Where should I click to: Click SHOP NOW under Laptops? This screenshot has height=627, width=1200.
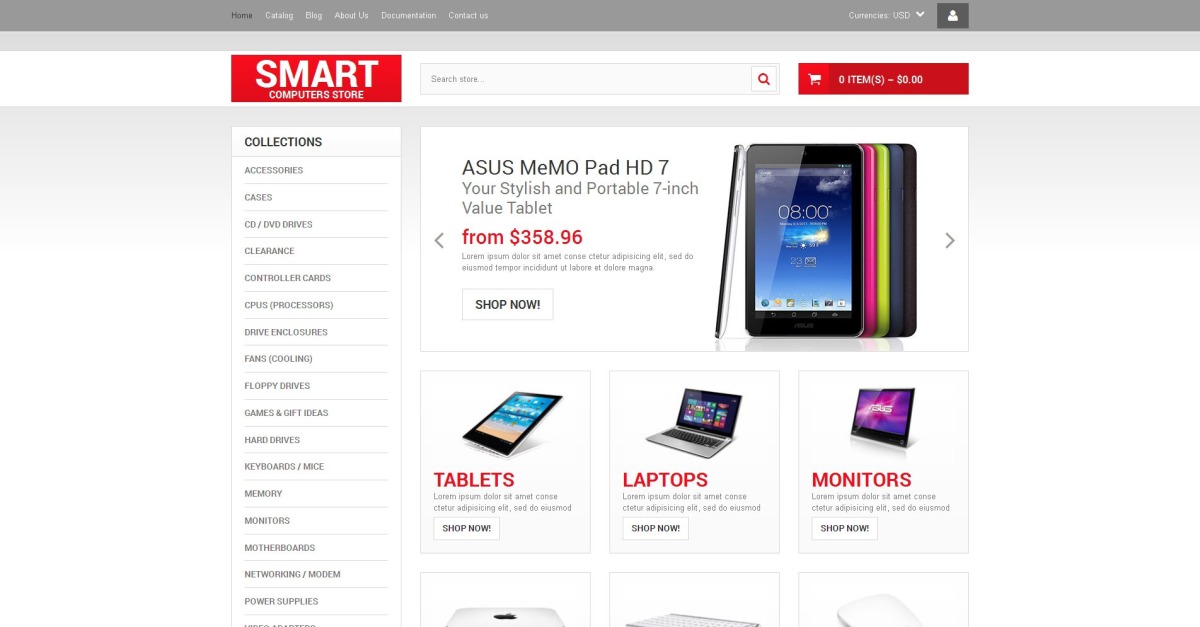point(655,528)
